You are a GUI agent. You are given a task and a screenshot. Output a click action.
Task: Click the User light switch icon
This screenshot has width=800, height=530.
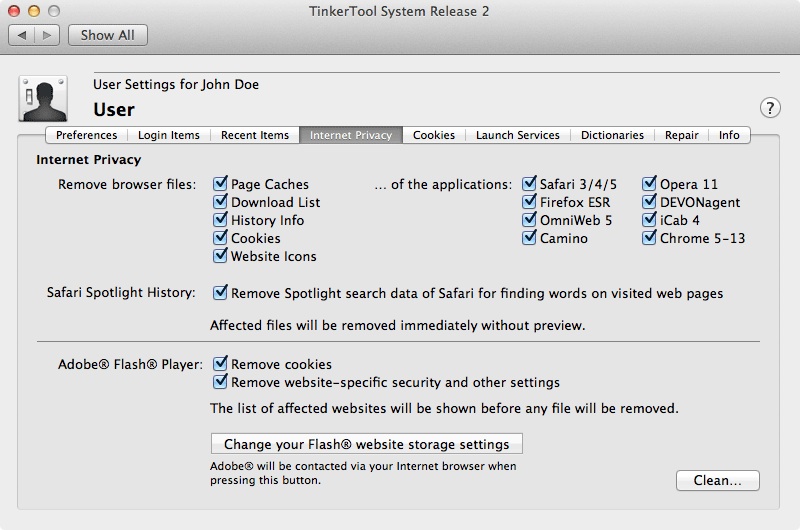click(42, 99)
